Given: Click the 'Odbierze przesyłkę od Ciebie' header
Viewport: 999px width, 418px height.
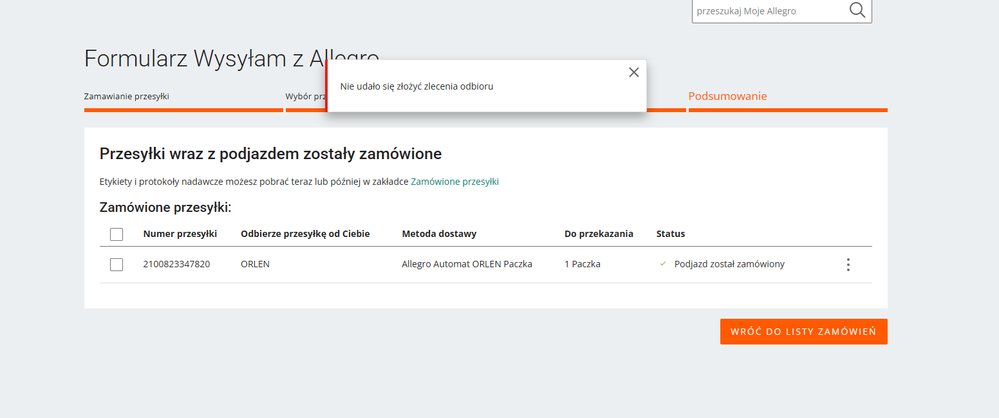Looking at the screenshot, I should click(x=305, y=234).
